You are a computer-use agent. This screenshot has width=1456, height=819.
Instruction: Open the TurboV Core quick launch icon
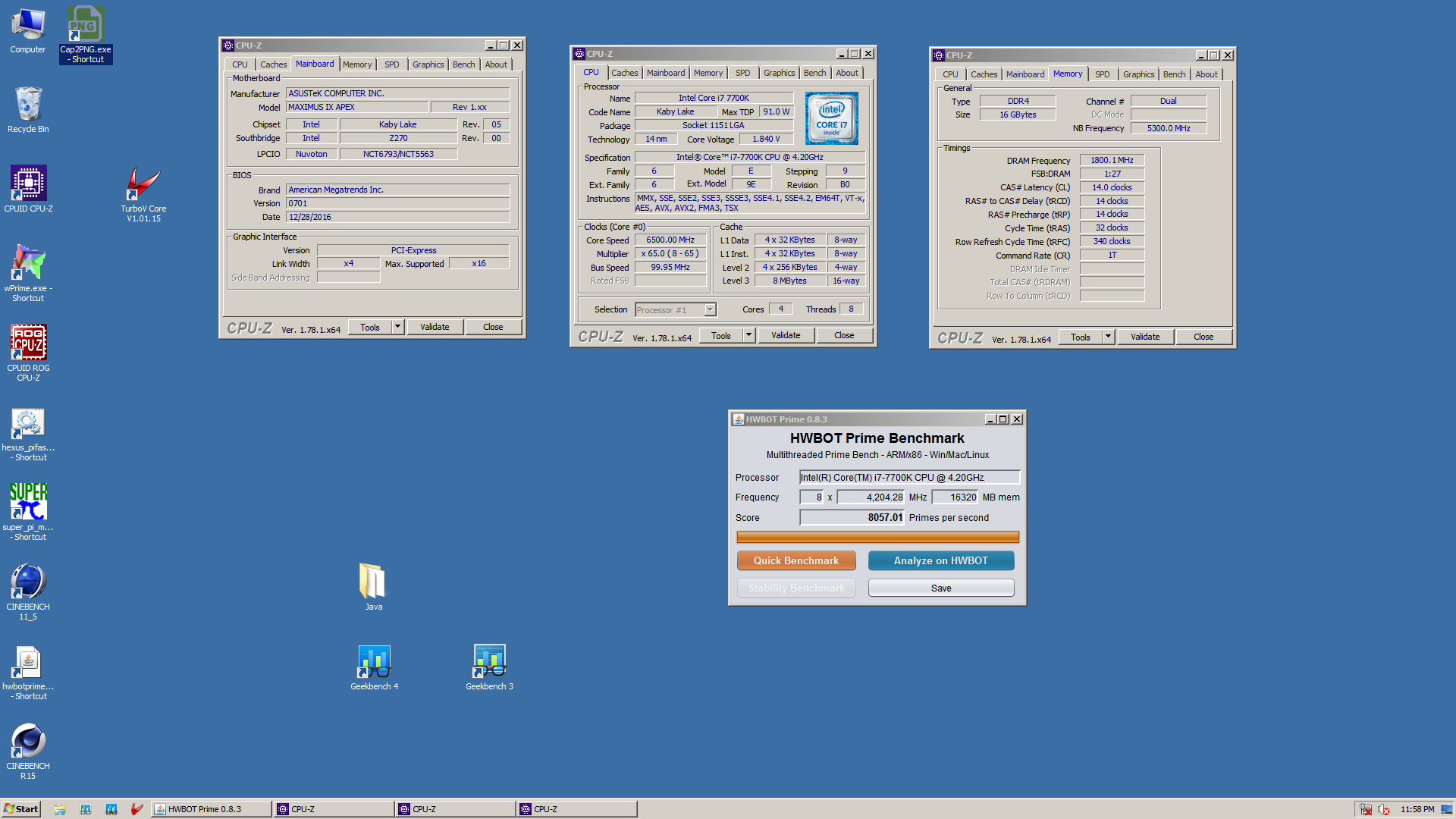136,809
